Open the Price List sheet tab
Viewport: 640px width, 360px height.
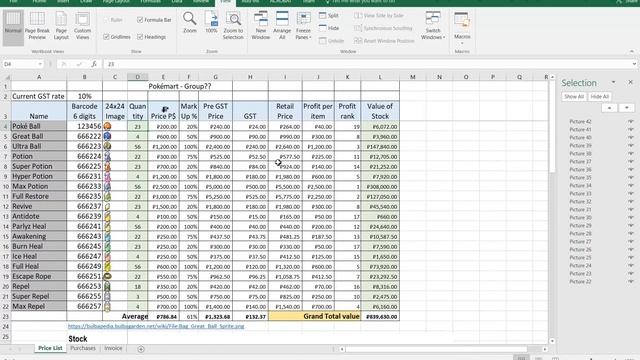point(50,348)
